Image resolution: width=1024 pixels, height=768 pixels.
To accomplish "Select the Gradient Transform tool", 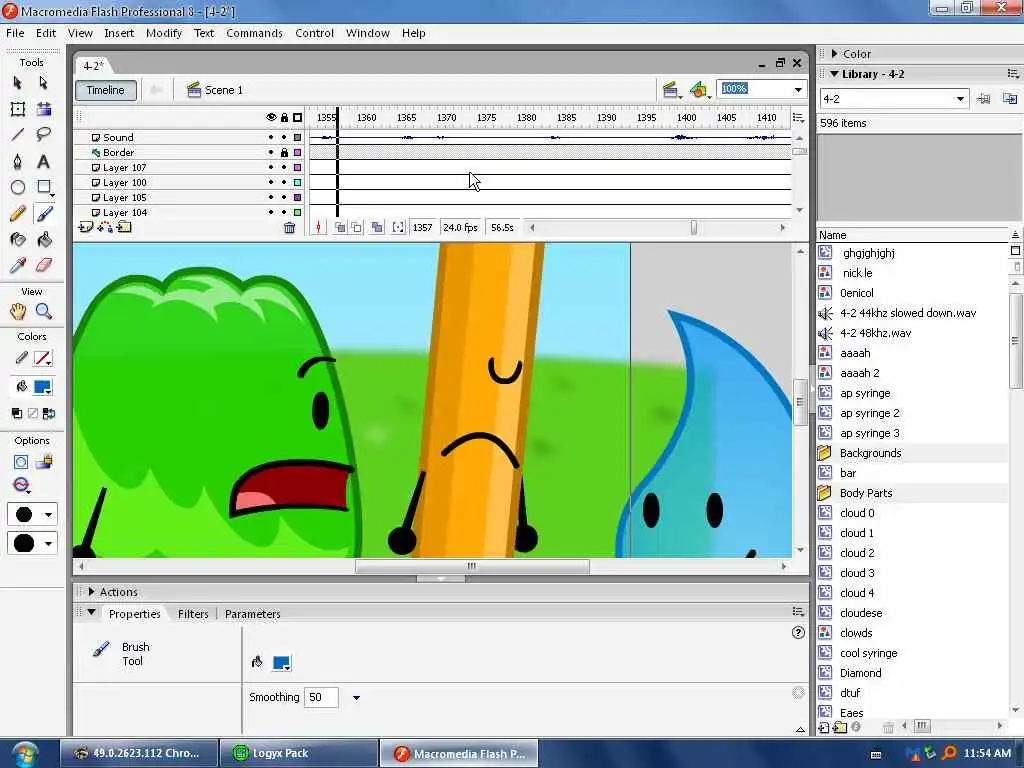I will point(44,109).
